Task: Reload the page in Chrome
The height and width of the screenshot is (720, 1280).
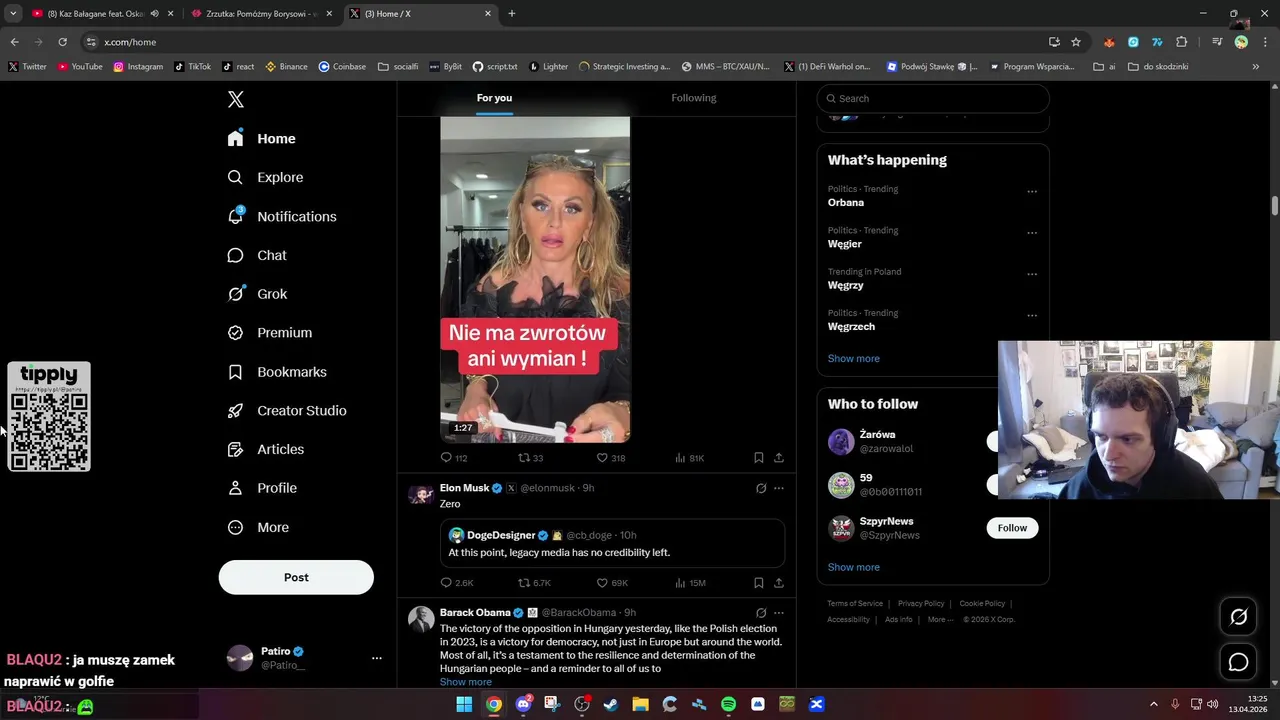Action: pyautogui.click(x=62, y=42)
